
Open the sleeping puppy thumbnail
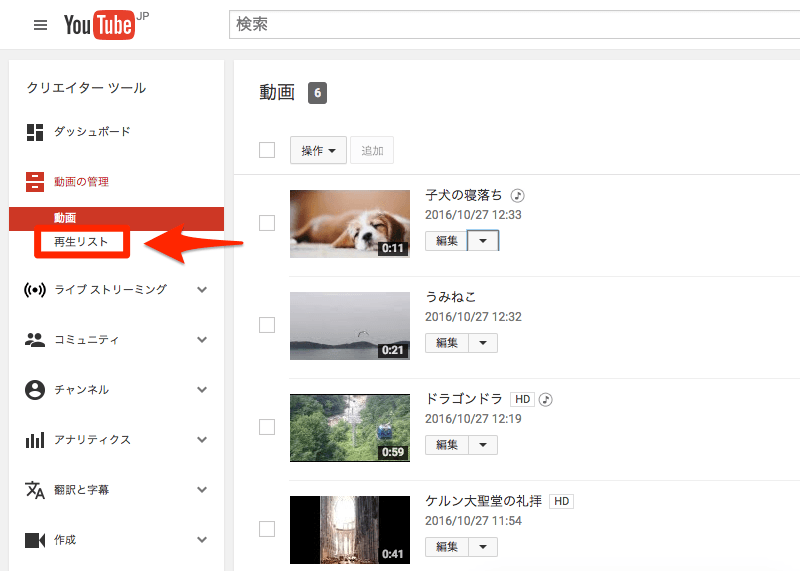(350, 224)
